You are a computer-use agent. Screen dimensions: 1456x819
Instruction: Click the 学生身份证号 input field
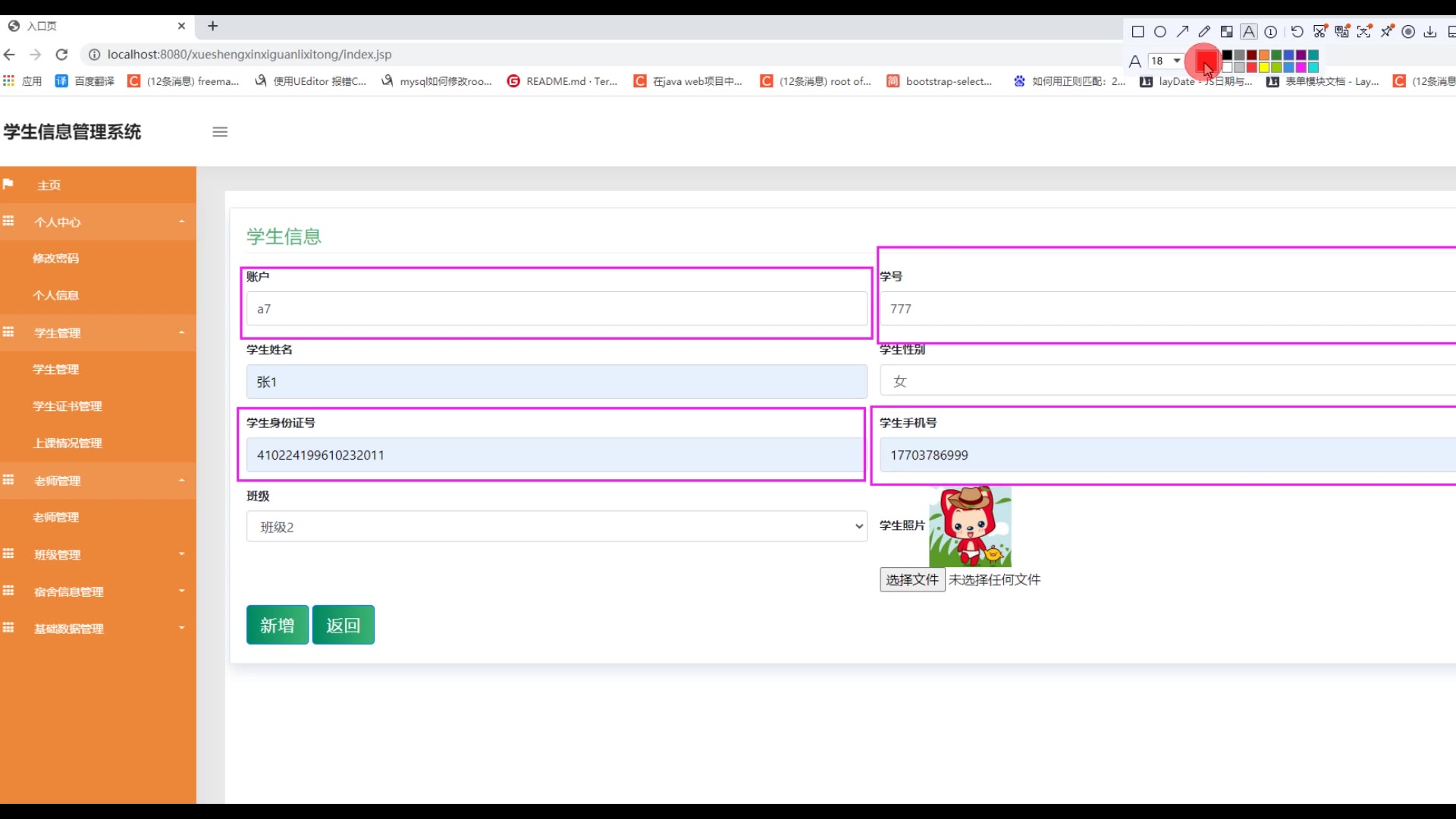pyautogui.click(x=555, y=455)
